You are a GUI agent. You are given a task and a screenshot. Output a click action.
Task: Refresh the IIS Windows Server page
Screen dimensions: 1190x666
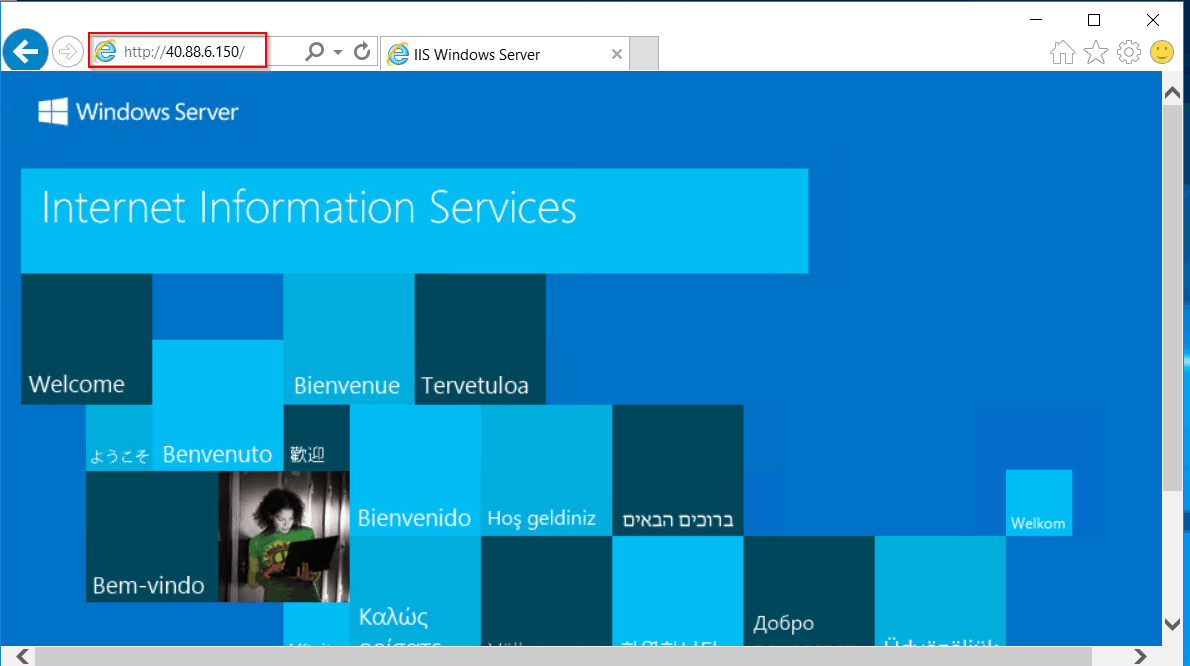click(361, 50)
